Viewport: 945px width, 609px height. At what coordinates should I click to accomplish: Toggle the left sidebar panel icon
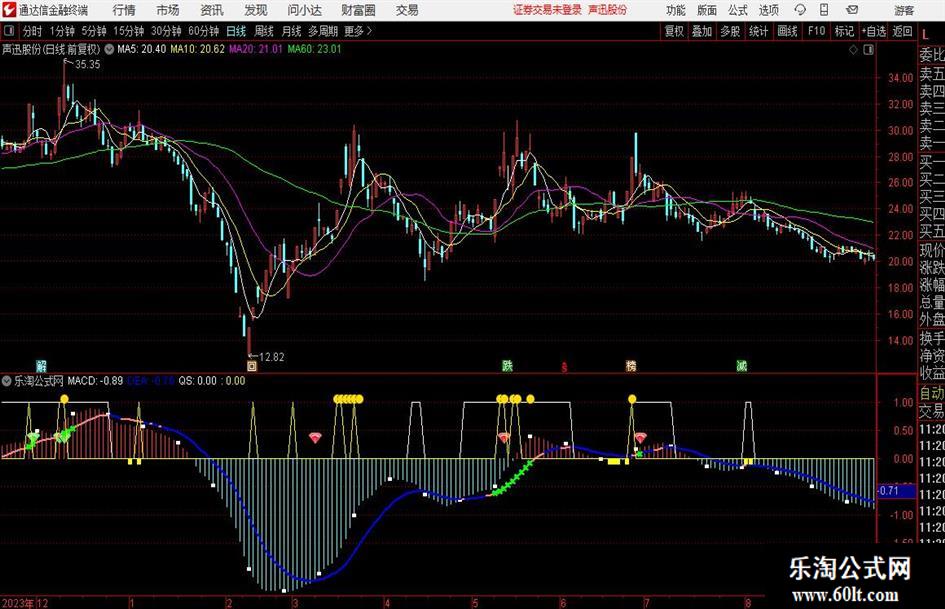8,31
